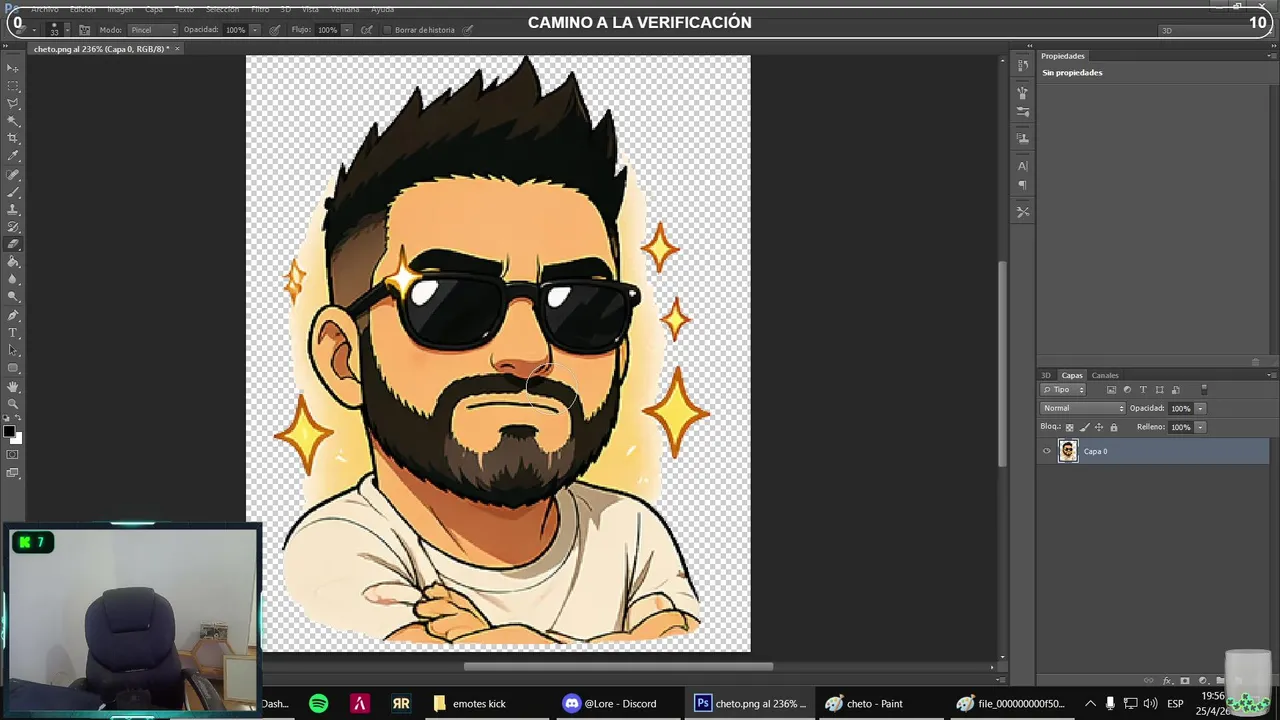Image resolution: width=1280 pixels, height=720 pixels.
Task: Open the brush preset picker arrow
Action: tap(67, 30)
